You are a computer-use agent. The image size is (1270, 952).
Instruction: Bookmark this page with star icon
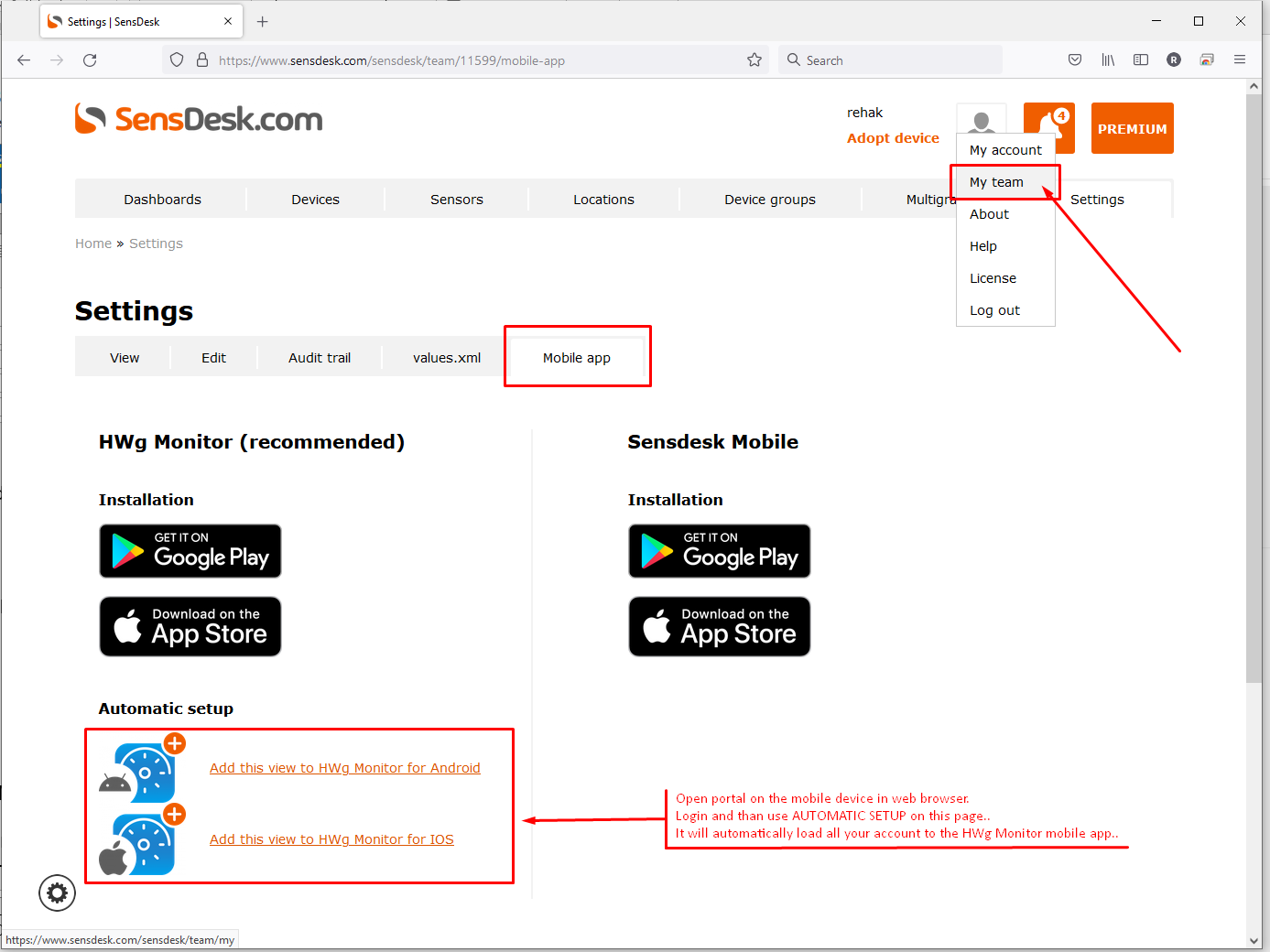(x=754, y=60)
